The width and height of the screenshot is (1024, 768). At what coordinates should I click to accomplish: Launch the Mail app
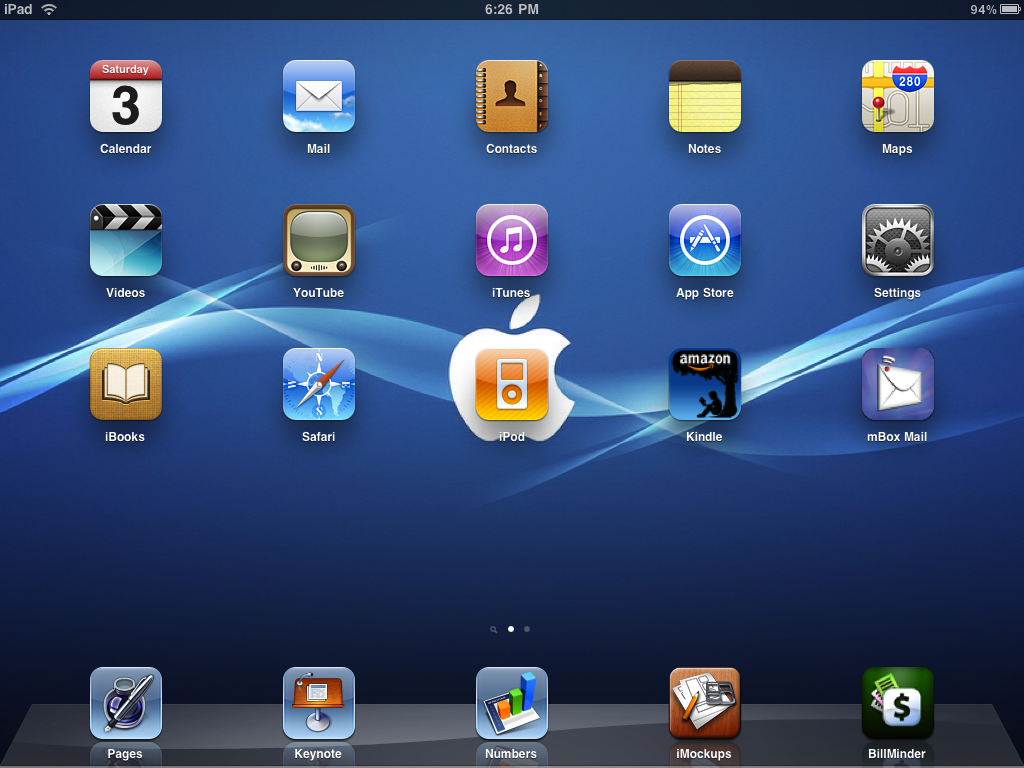319,97
